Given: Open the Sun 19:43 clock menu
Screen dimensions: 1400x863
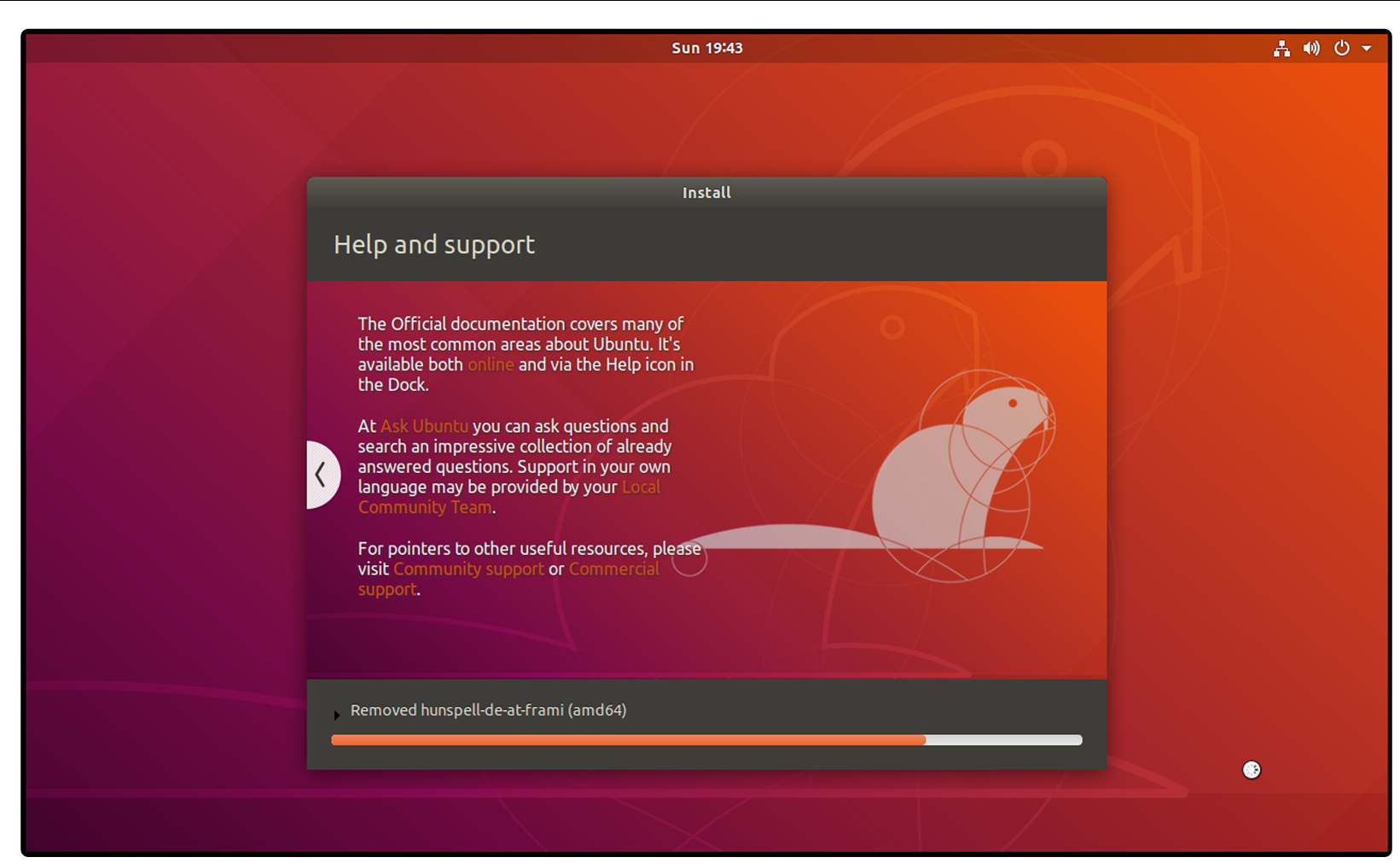Looking at the screenshot, I should click(706, 49).
